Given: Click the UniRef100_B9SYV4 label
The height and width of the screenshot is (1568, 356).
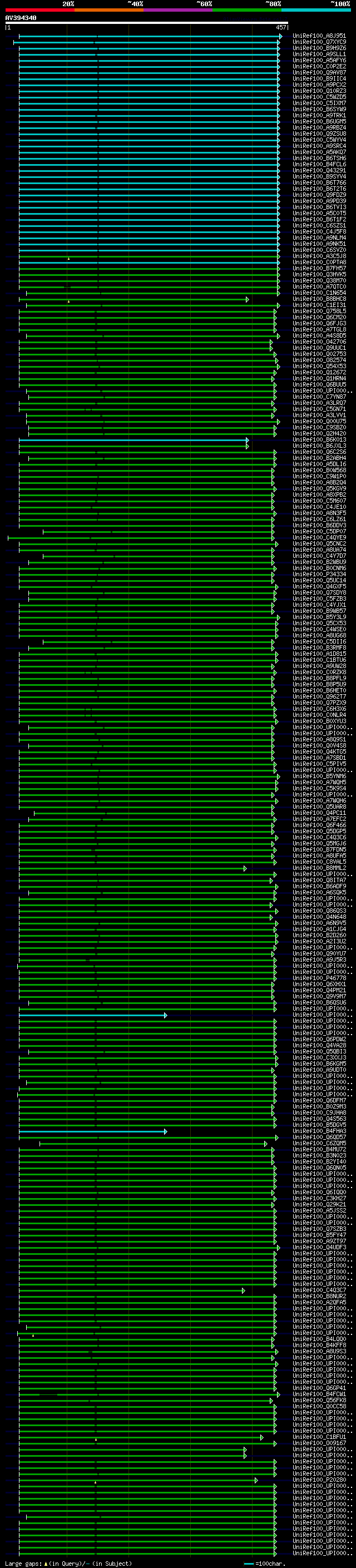Looking at the screenshot, I should (x=319, y=176).
